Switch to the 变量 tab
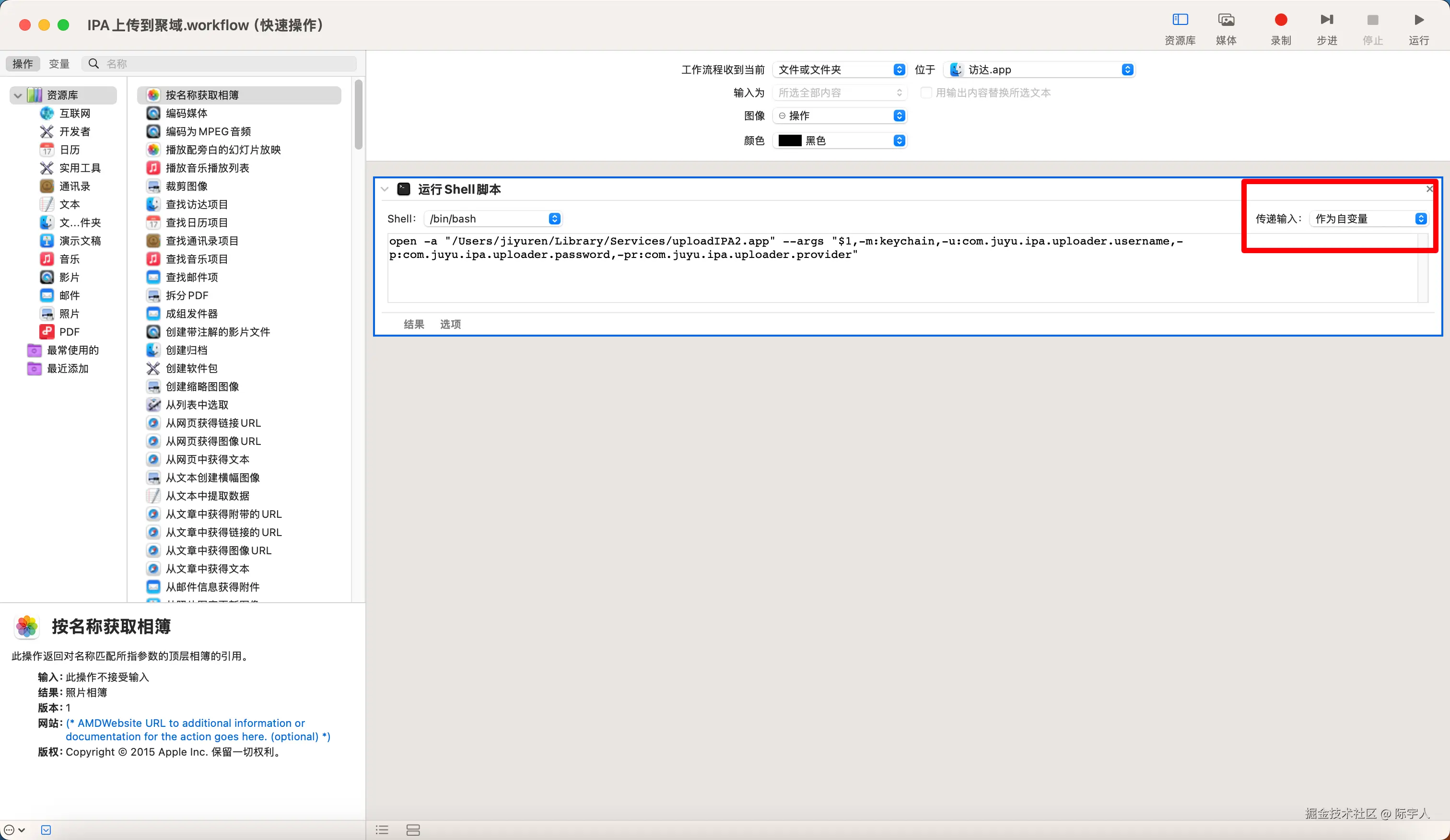This screenshot has width=1450, height=840. tap(58, 64)
